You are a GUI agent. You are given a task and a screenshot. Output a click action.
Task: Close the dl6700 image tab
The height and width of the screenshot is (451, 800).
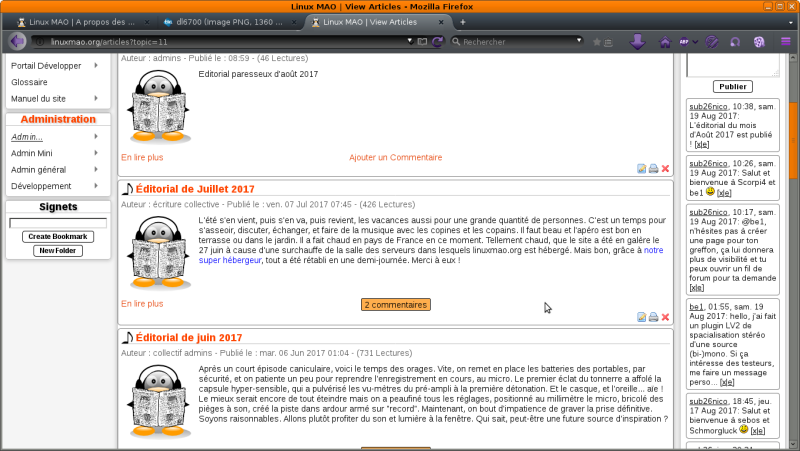[294, 22]
